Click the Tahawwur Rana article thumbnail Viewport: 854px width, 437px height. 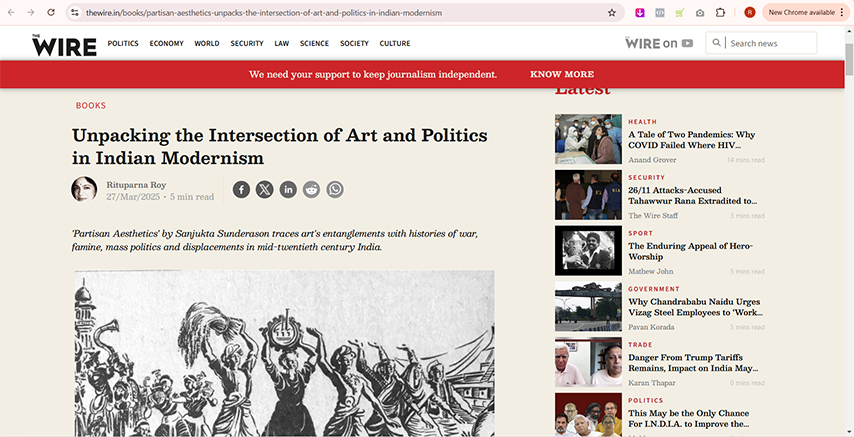(x=588, y=195)
